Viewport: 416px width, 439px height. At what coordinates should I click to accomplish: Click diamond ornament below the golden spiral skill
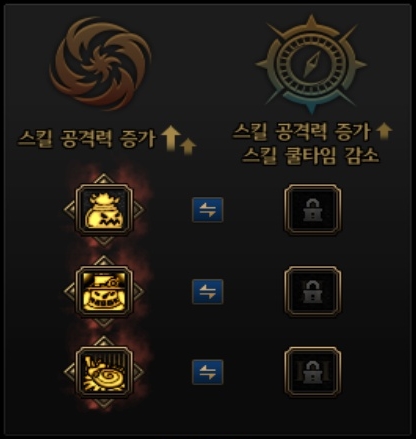pos(104,403)
